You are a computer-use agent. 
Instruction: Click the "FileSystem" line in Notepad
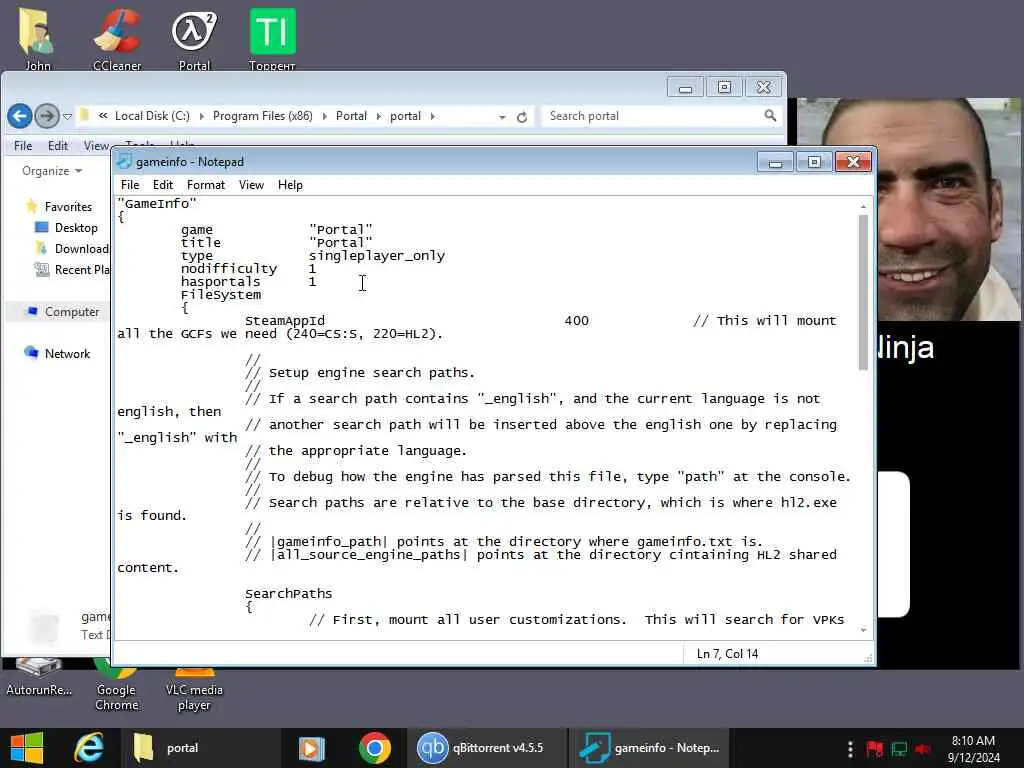click(x=221, y=295)
